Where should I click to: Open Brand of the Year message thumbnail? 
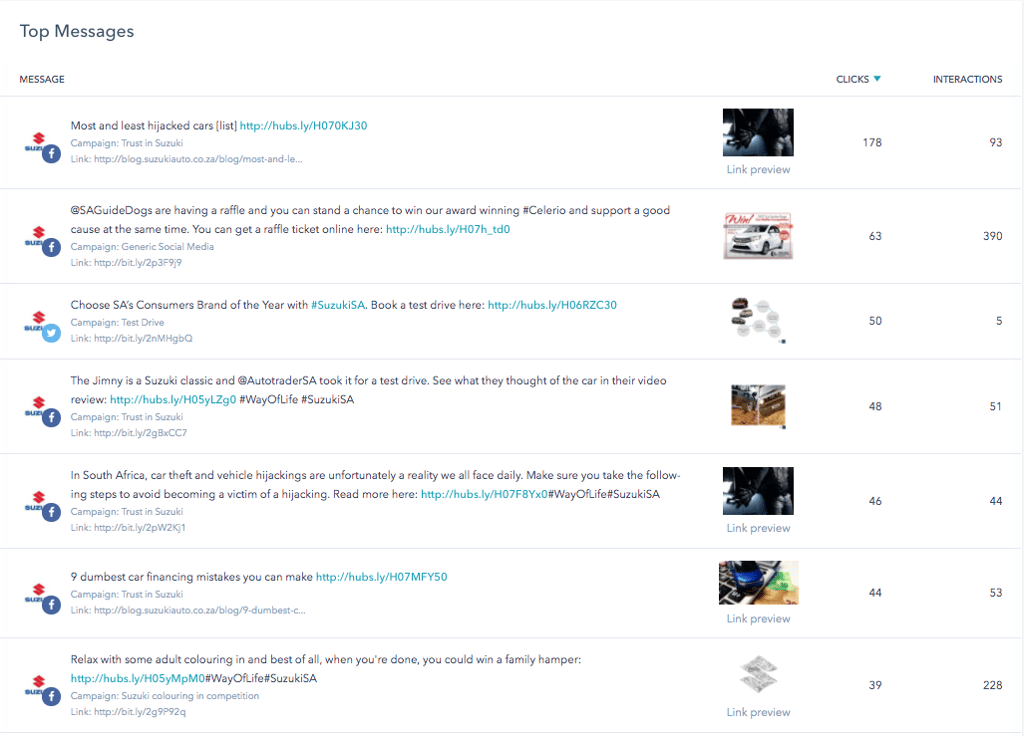pos(758,320)
